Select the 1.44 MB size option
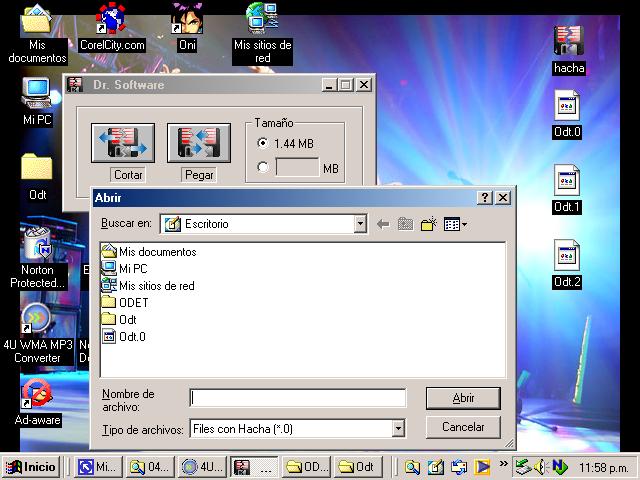The width and height of the screenshot is (640, 480). pos(263,144)
